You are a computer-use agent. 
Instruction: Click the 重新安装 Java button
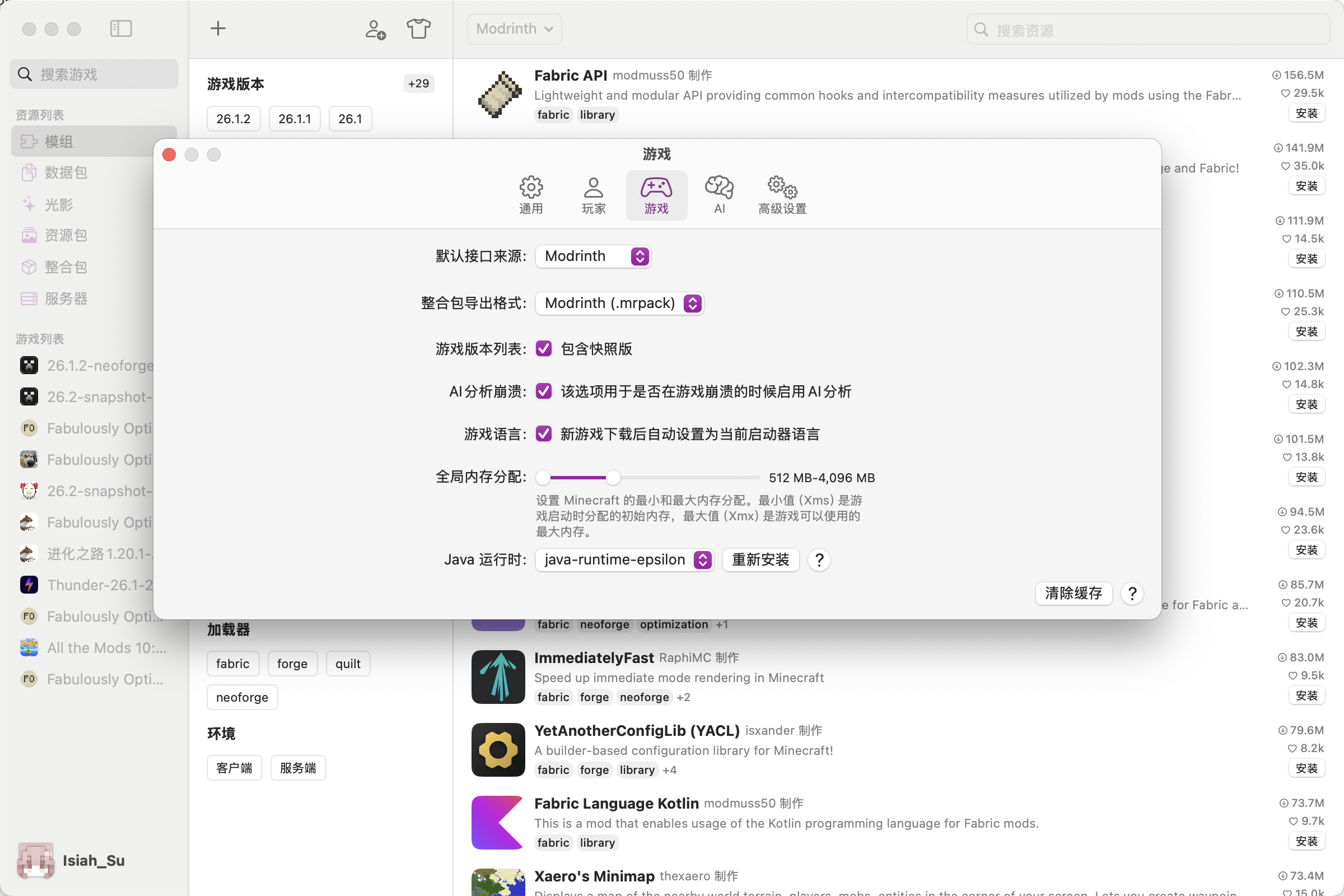pos(760,559)
